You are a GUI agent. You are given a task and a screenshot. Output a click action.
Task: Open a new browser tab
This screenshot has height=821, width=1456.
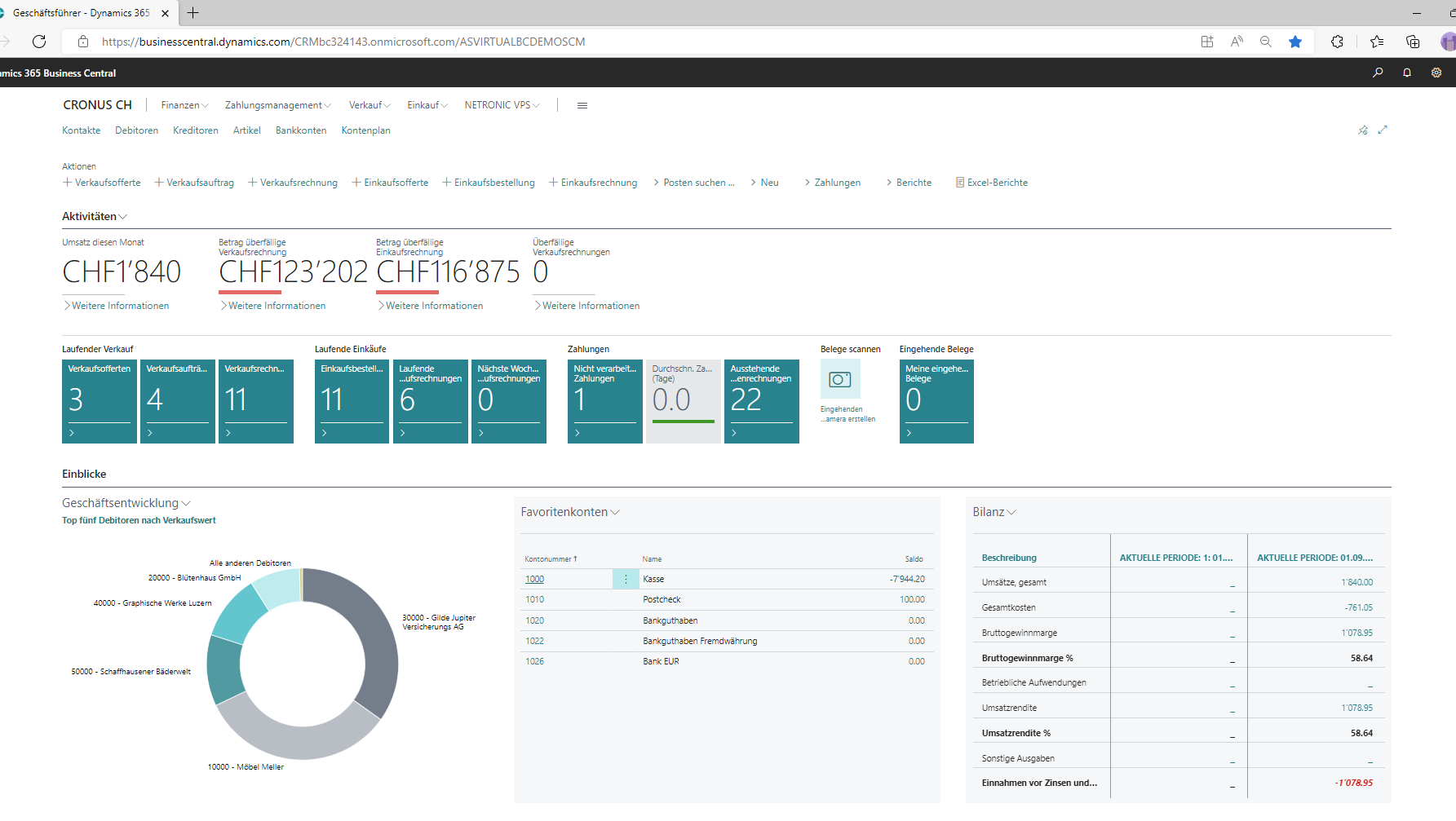tap(193, 13)
